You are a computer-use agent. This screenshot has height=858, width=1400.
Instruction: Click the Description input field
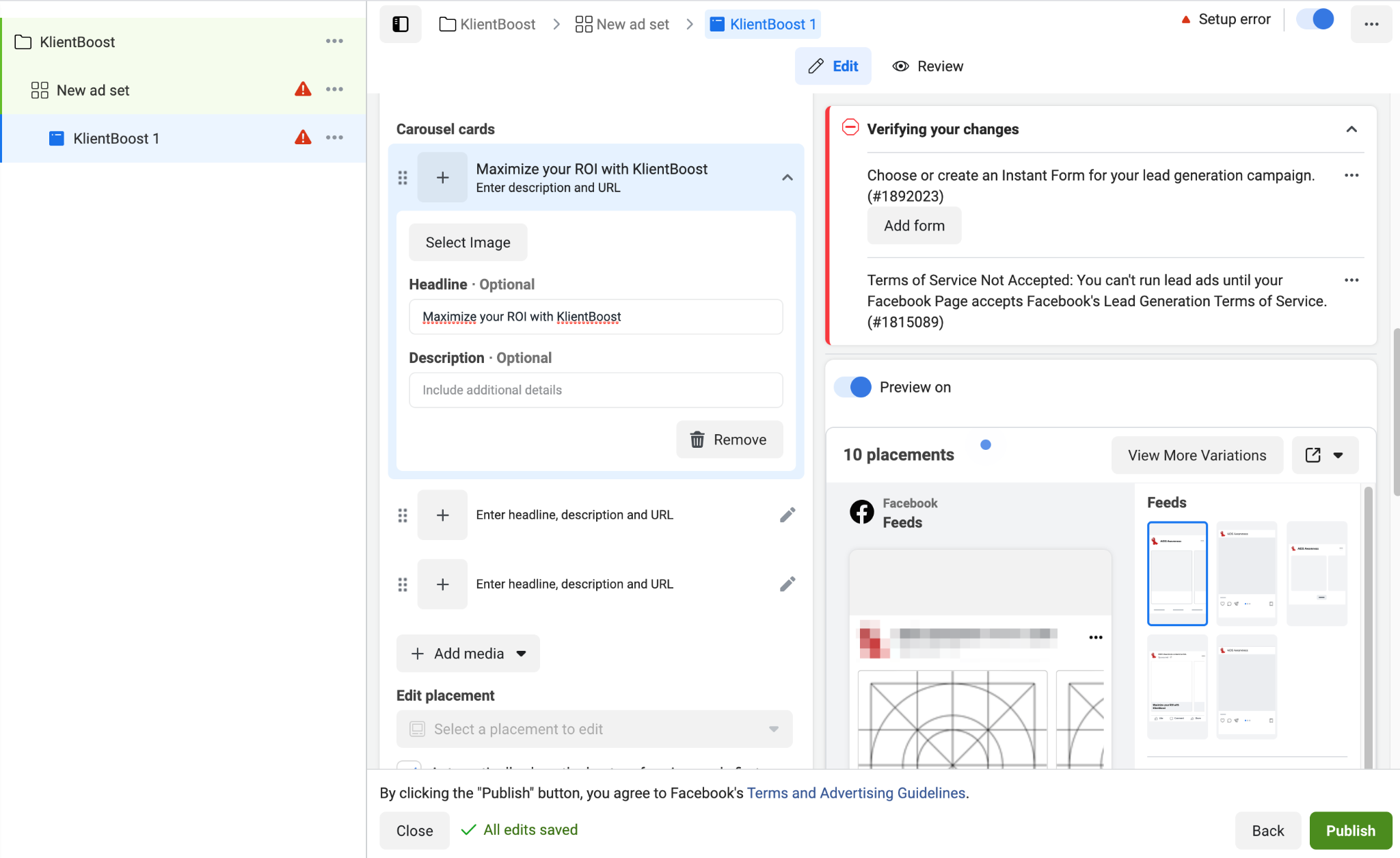click(x=595, y=390)
